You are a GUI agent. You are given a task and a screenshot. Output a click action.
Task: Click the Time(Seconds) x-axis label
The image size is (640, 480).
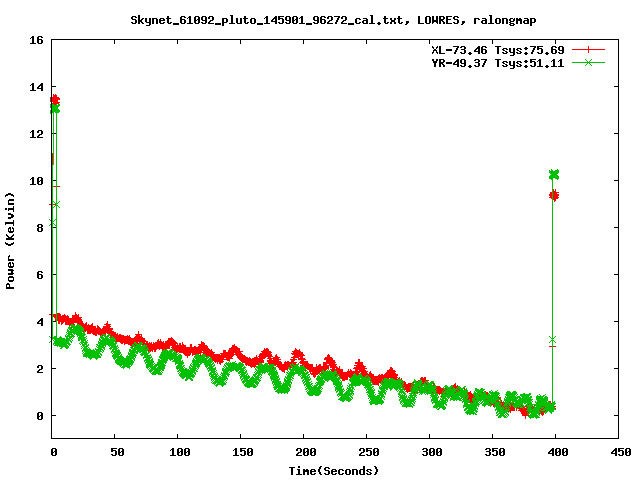[x=334, y=470]
